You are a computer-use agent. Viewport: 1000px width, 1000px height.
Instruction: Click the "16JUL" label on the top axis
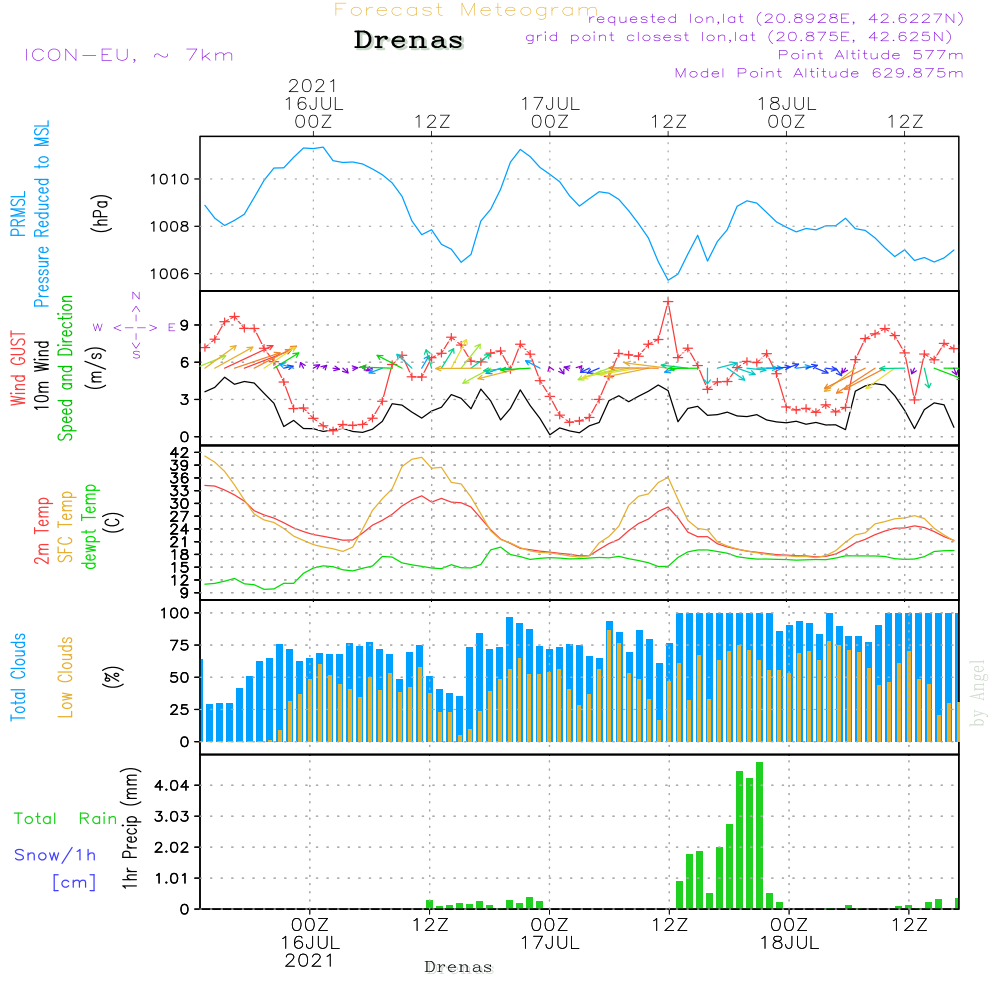[313, 103]
